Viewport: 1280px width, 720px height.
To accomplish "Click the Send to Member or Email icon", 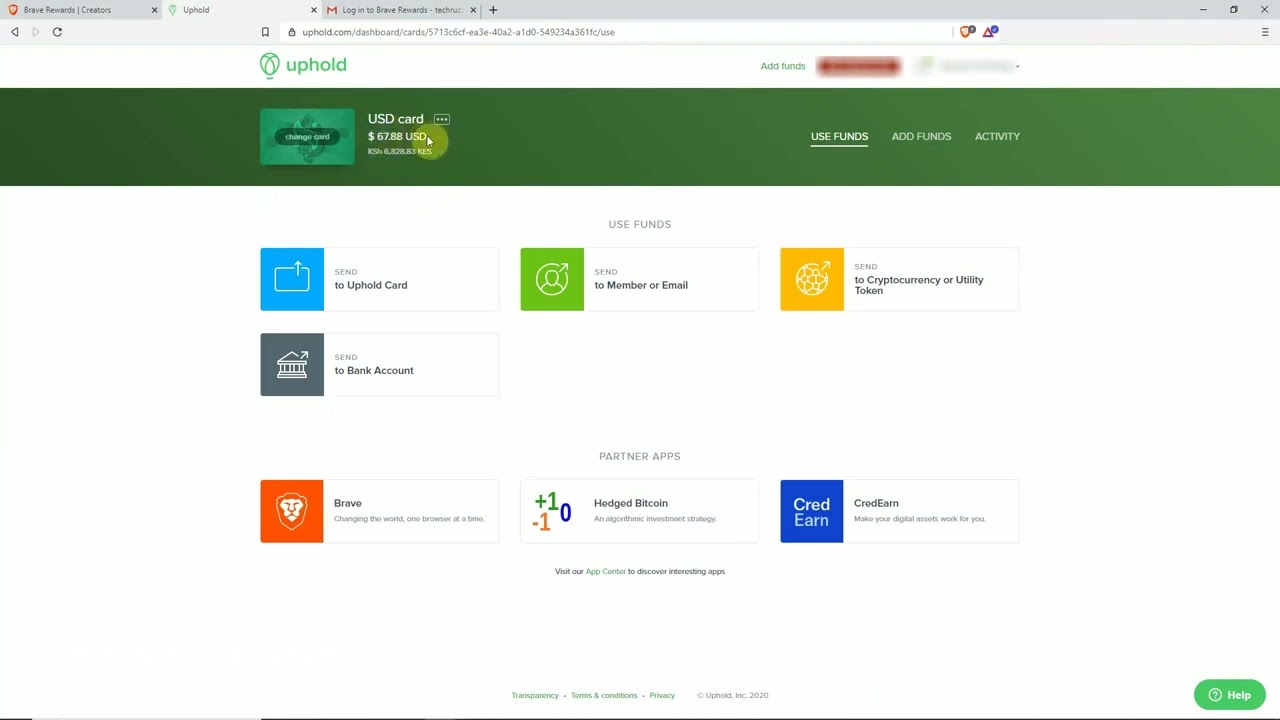I will (x=552, y=279).
